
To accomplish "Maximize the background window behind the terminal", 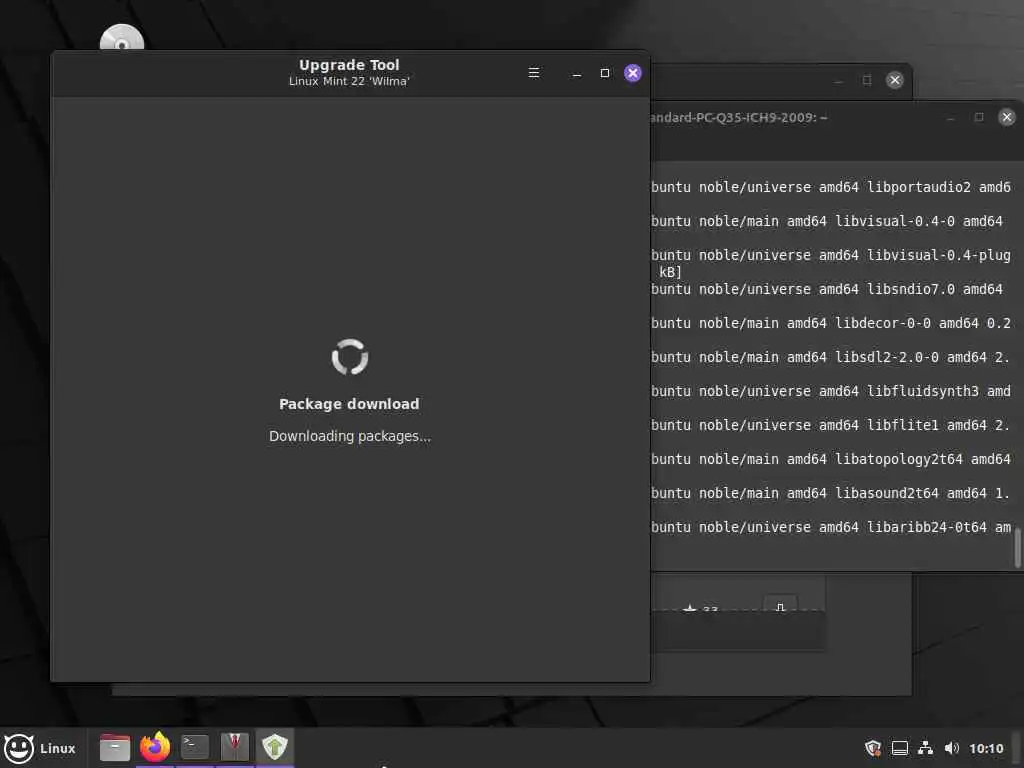I will [x=867, y=80].
